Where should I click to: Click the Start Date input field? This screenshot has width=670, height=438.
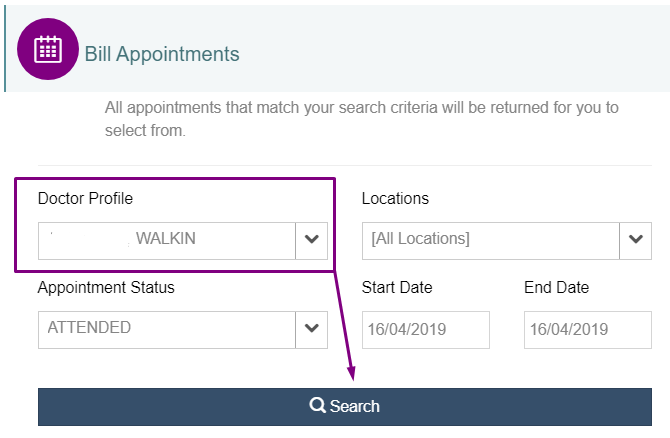click(x=425, y=329)
